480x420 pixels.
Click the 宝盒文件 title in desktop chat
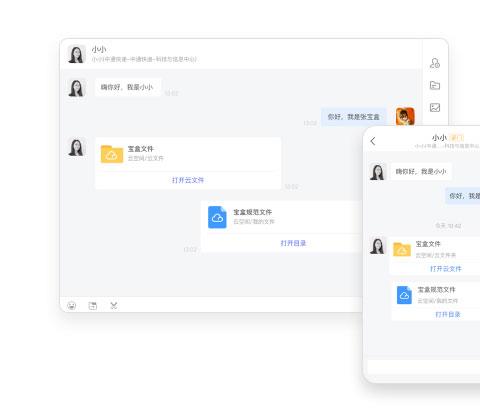click(x=140, y=149)
